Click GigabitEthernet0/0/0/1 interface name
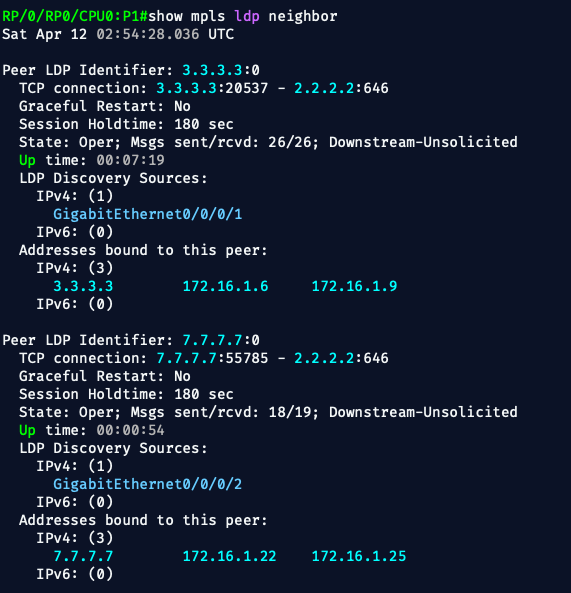 [x=147, y=214]
